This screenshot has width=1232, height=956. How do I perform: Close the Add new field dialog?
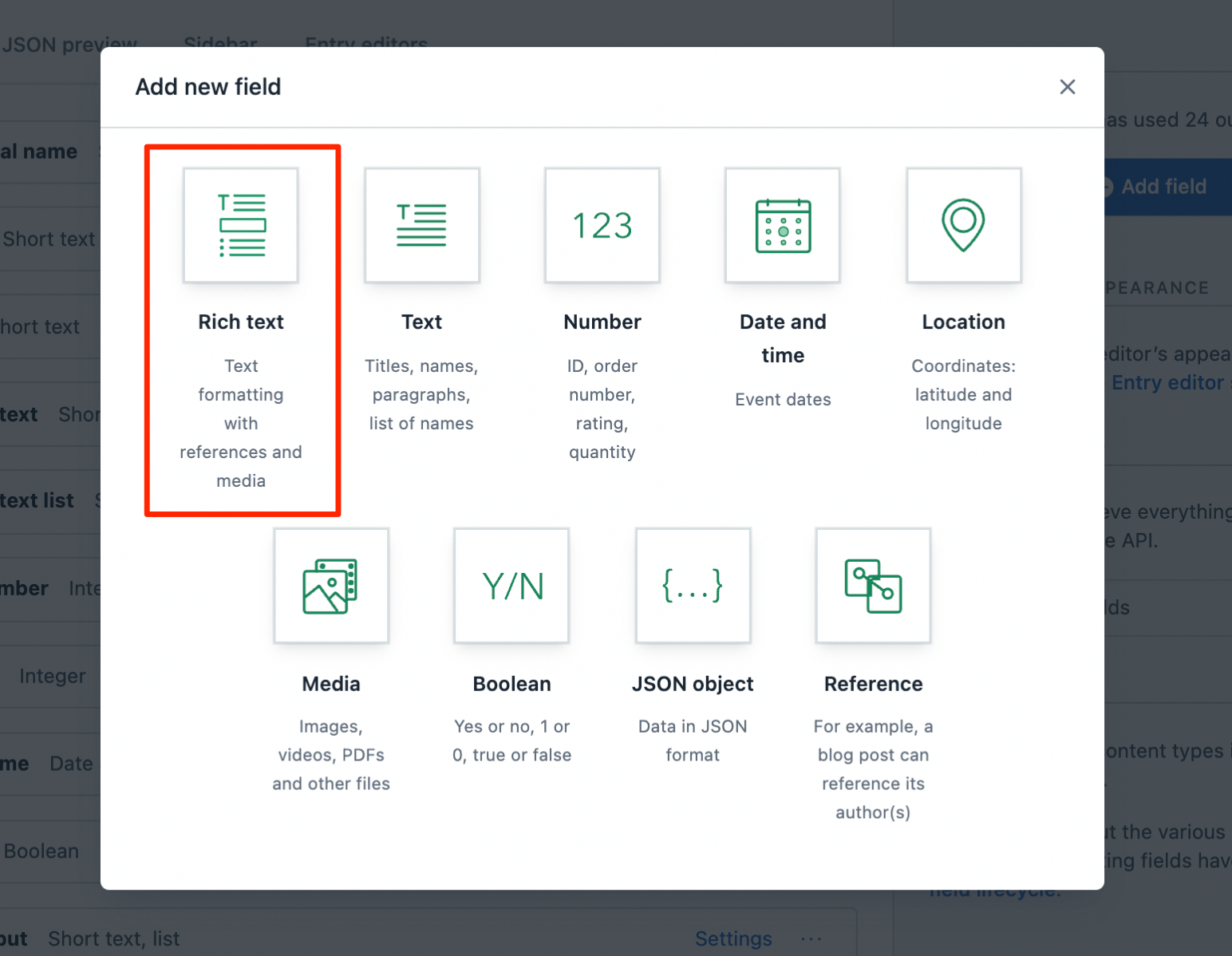click(x=1067, y=87)
